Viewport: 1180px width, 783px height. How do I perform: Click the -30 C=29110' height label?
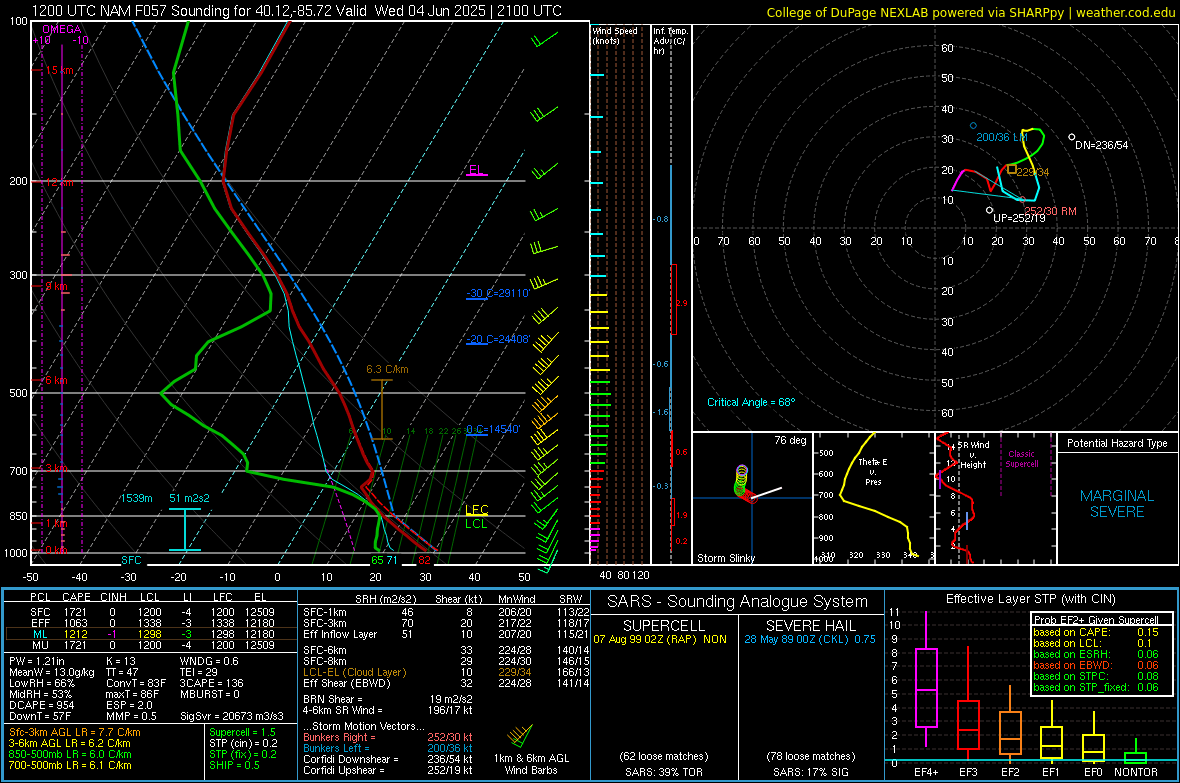pyautogui.click(x=498, y=293)
